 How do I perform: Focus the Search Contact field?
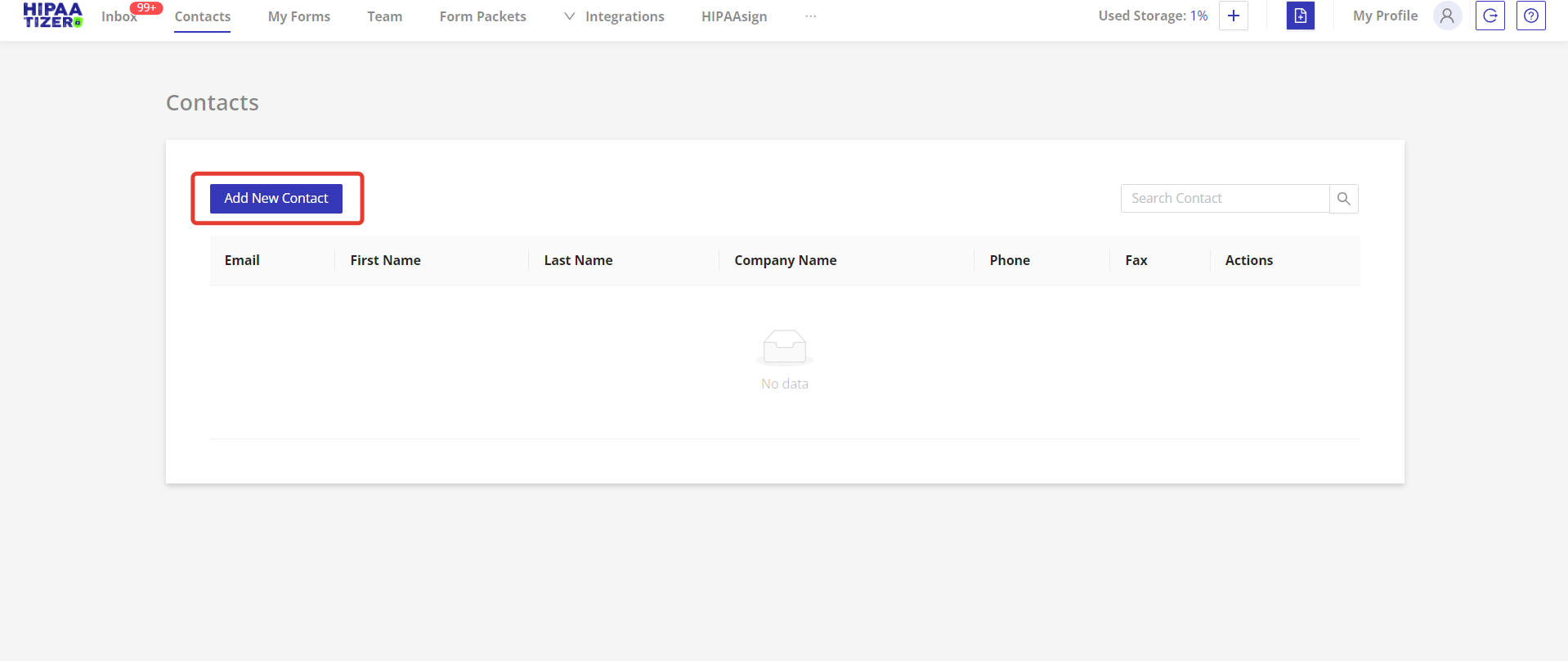click(1224, 199)
